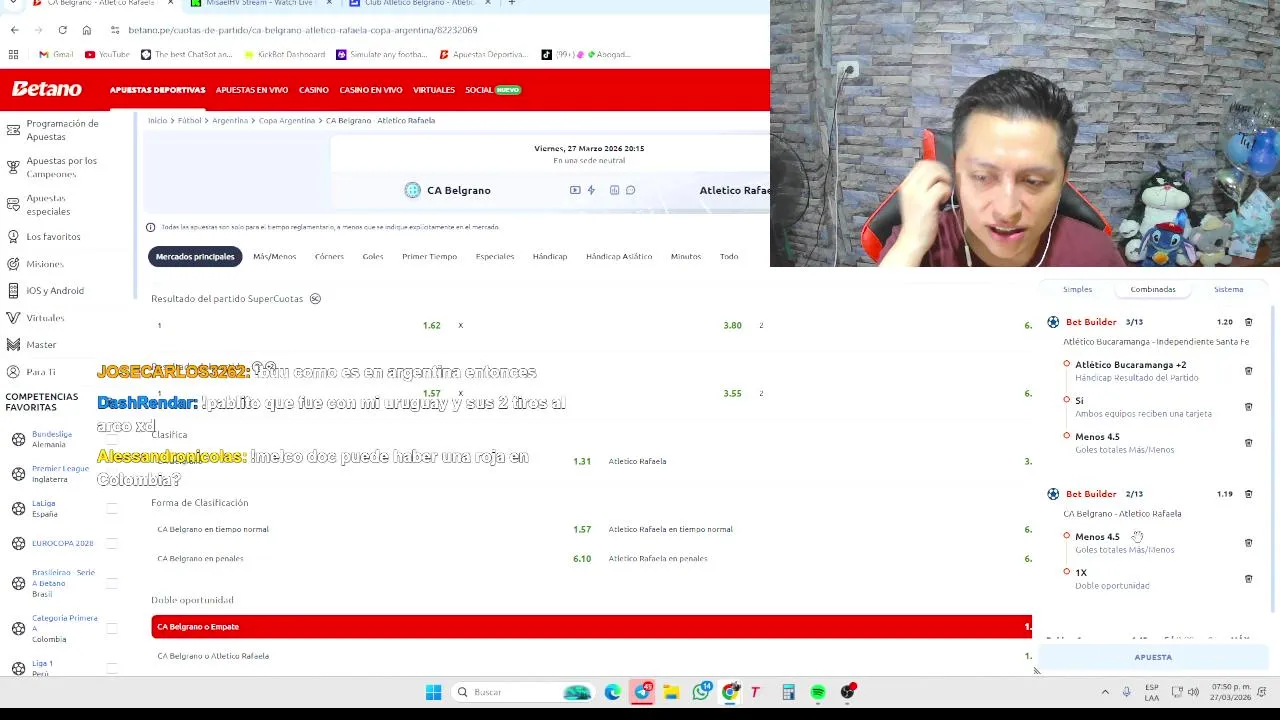
Task: Reload the browser page
Action: 62,30
